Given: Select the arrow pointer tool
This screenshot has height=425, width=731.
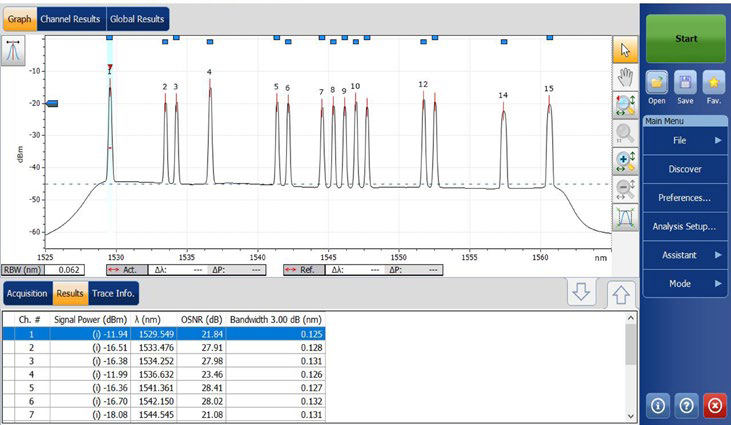Looking at the screenshot, I should point(626,48).
